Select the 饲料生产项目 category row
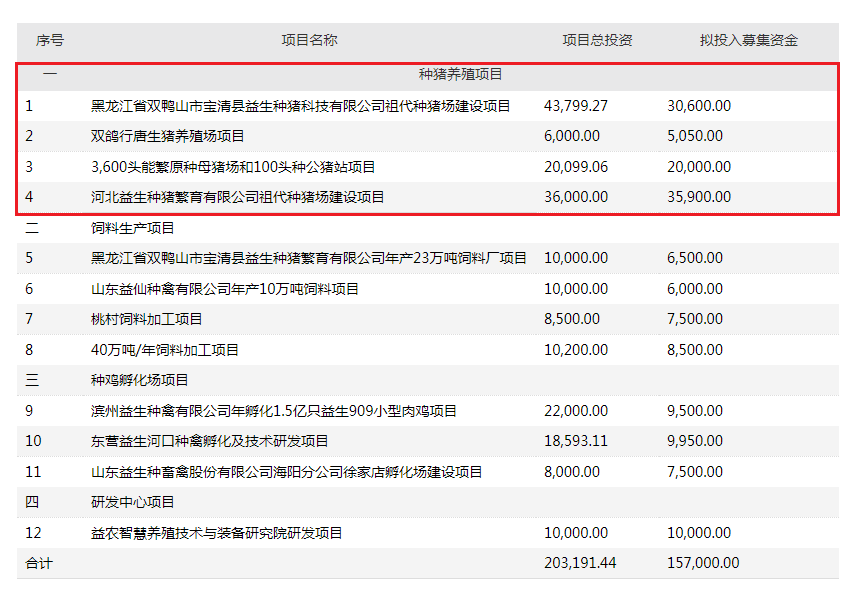 tap(428, 228)
